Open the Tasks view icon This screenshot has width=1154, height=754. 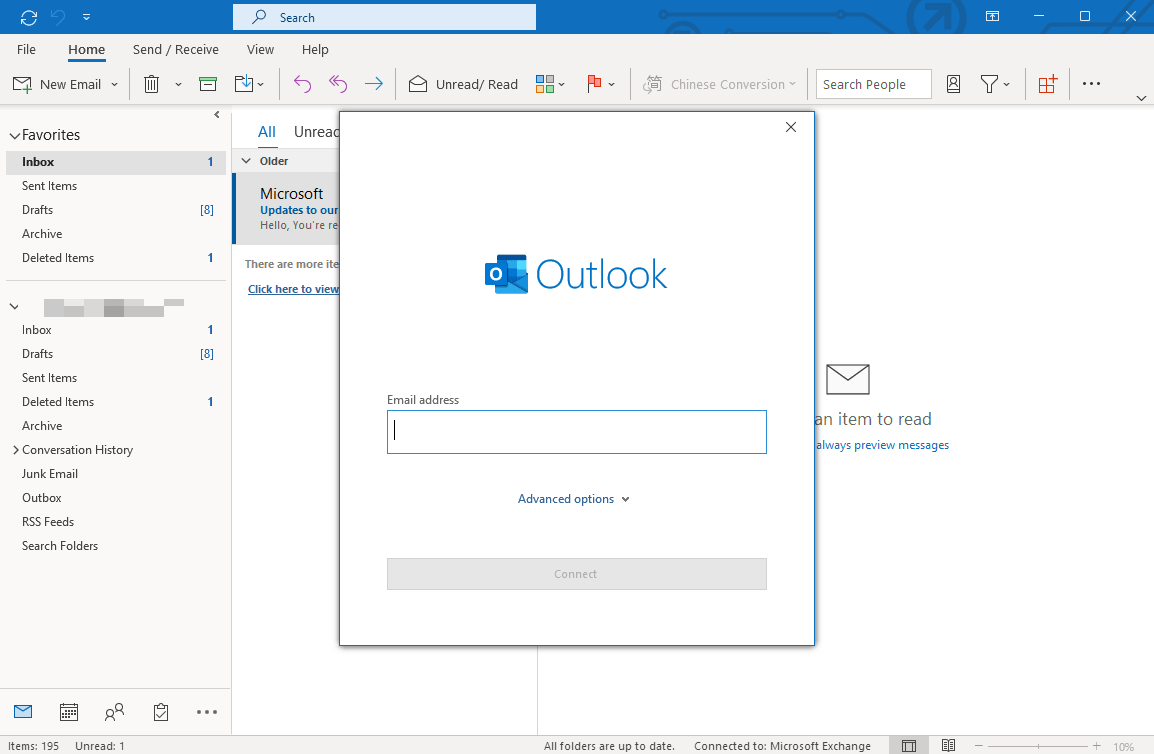tap(160, 711)
